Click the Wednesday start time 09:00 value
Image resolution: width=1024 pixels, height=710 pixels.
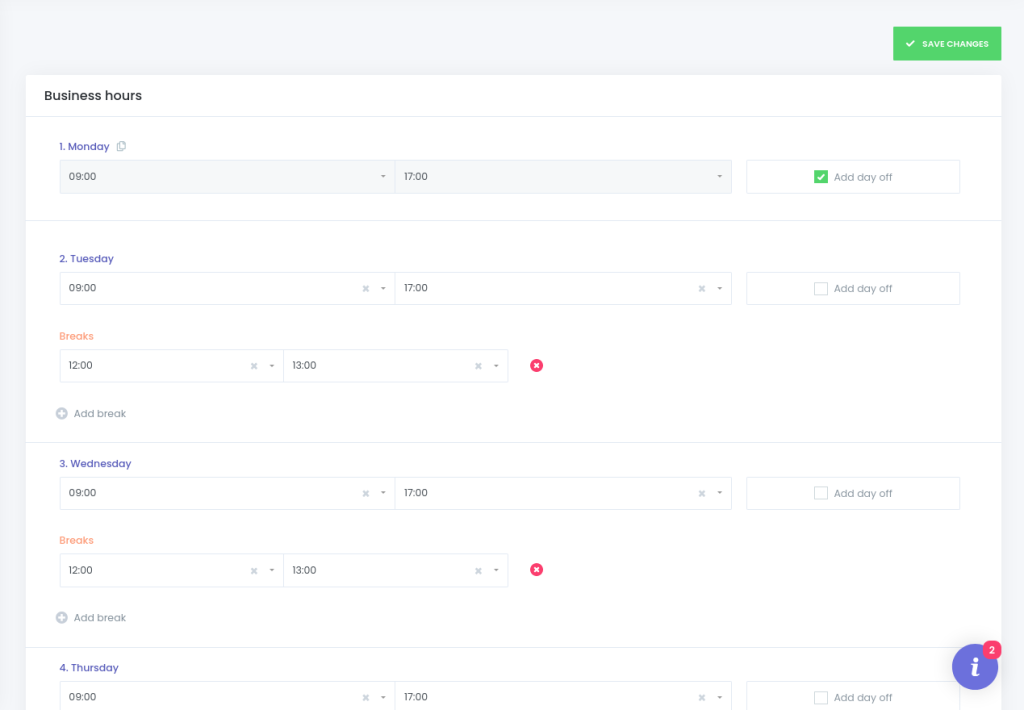pyautogui.click(x=82, y=493)
